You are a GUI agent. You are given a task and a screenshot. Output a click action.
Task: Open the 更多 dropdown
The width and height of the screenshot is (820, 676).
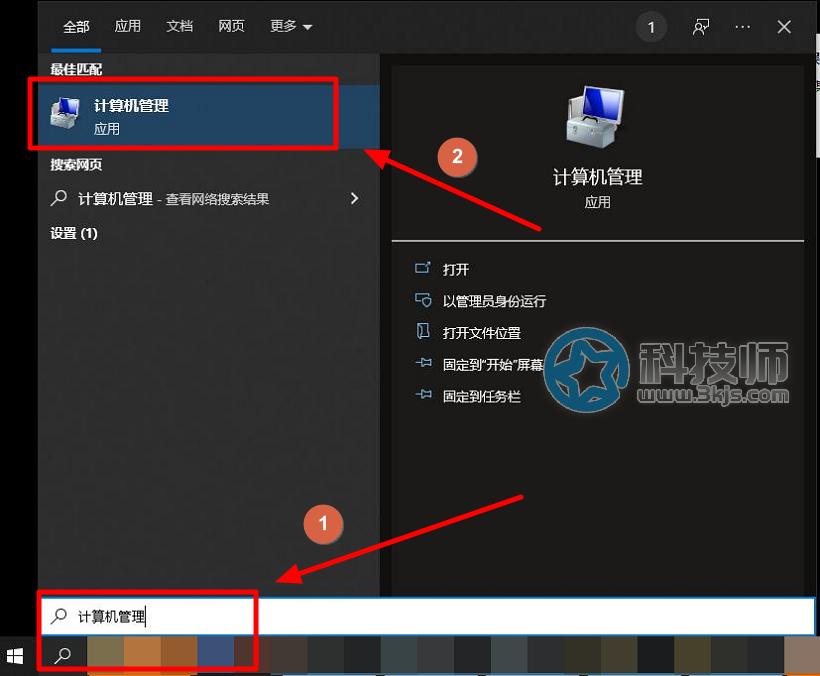click(x=291, y=26)
